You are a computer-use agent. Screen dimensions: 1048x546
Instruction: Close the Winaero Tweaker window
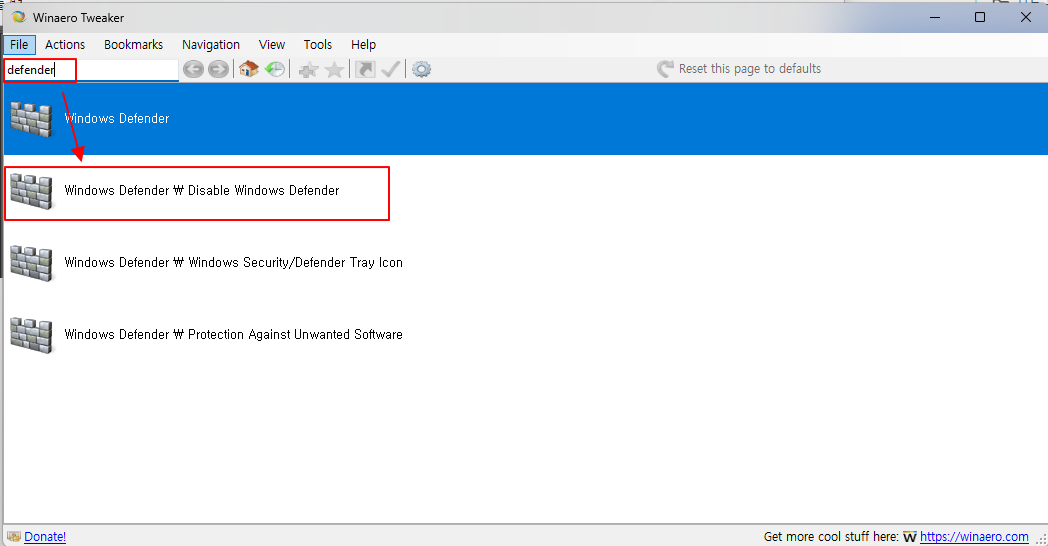pyautogui.click(x=1026, y=17)
